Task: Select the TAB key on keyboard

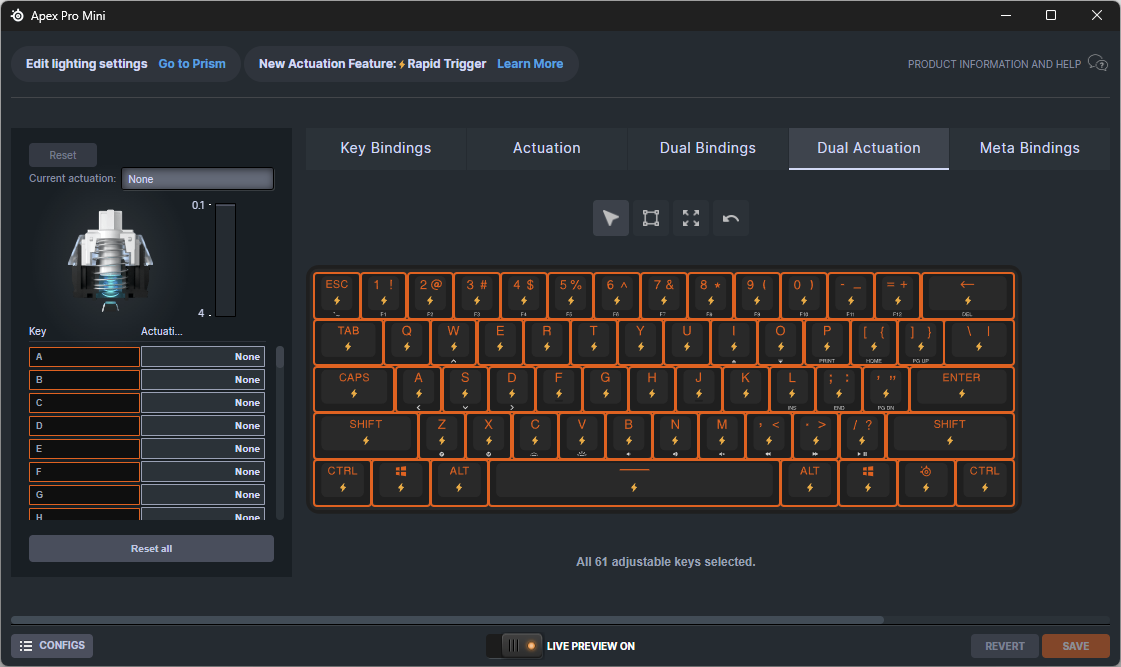Action: (348, 342)
